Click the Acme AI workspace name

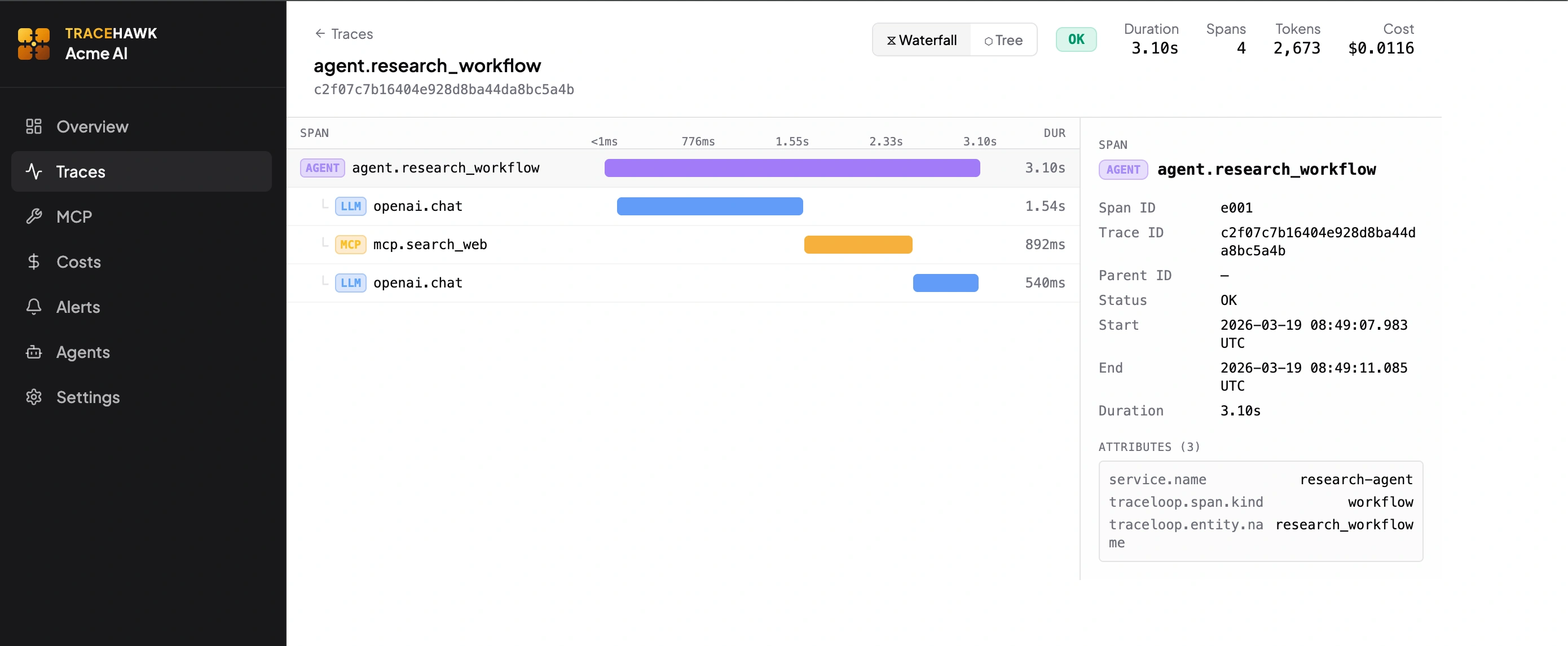point(96,54)
